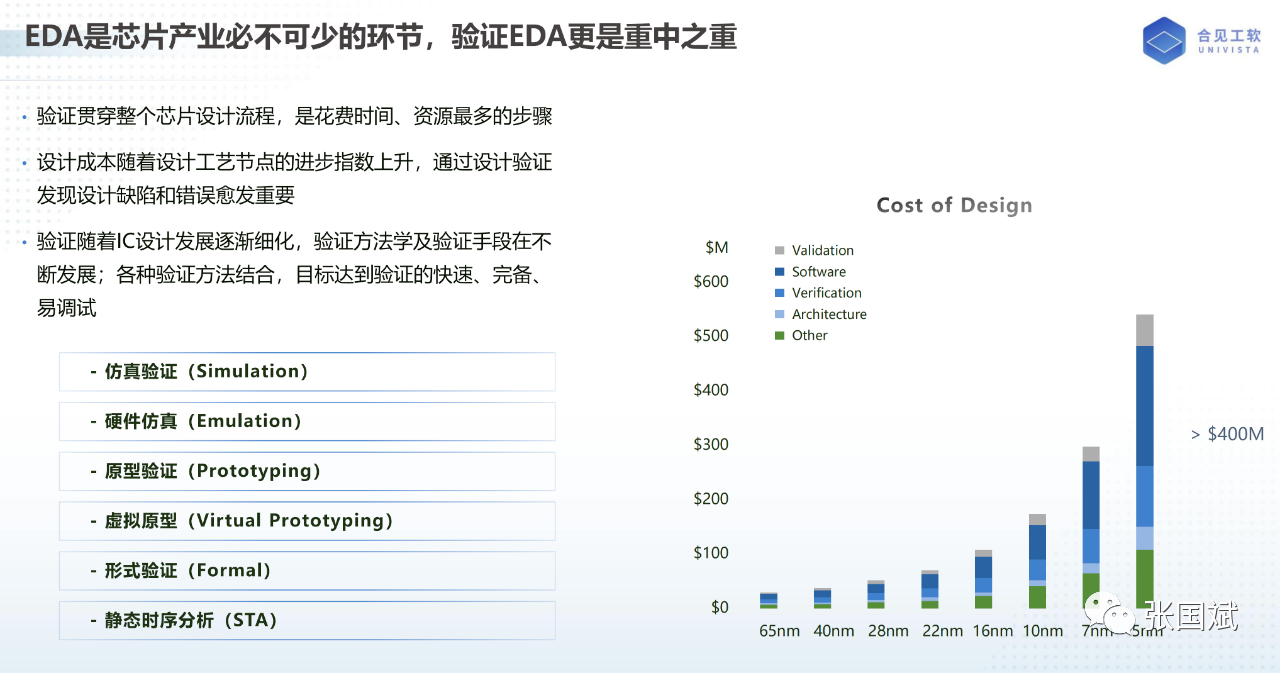Screen dimensions: 1280x673
Task: Click the 16nm bar in the chart
Action: click(983, 579)
